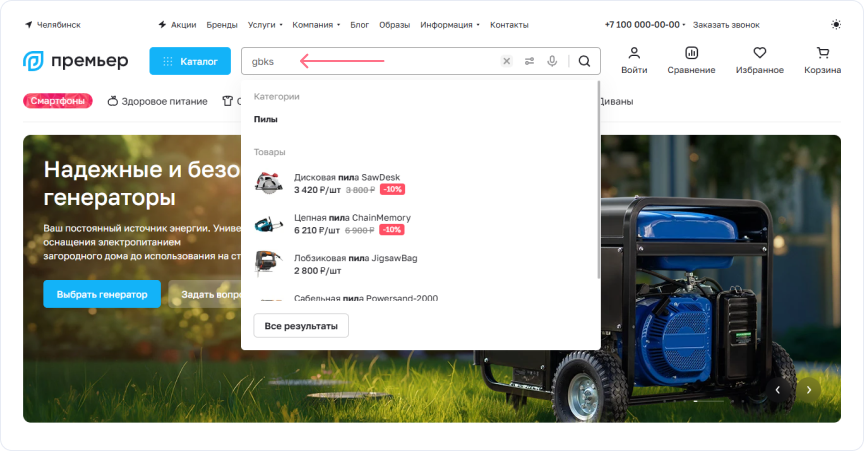864x451 pixels.
Task: Open the Акции menu item
Action: pyautogui.click(x=183, y=25)
